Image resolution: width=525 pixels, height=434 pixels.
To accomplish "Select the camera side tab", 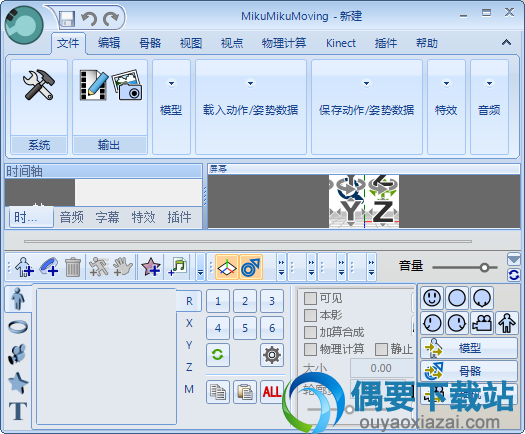I will tap(17, 354).
